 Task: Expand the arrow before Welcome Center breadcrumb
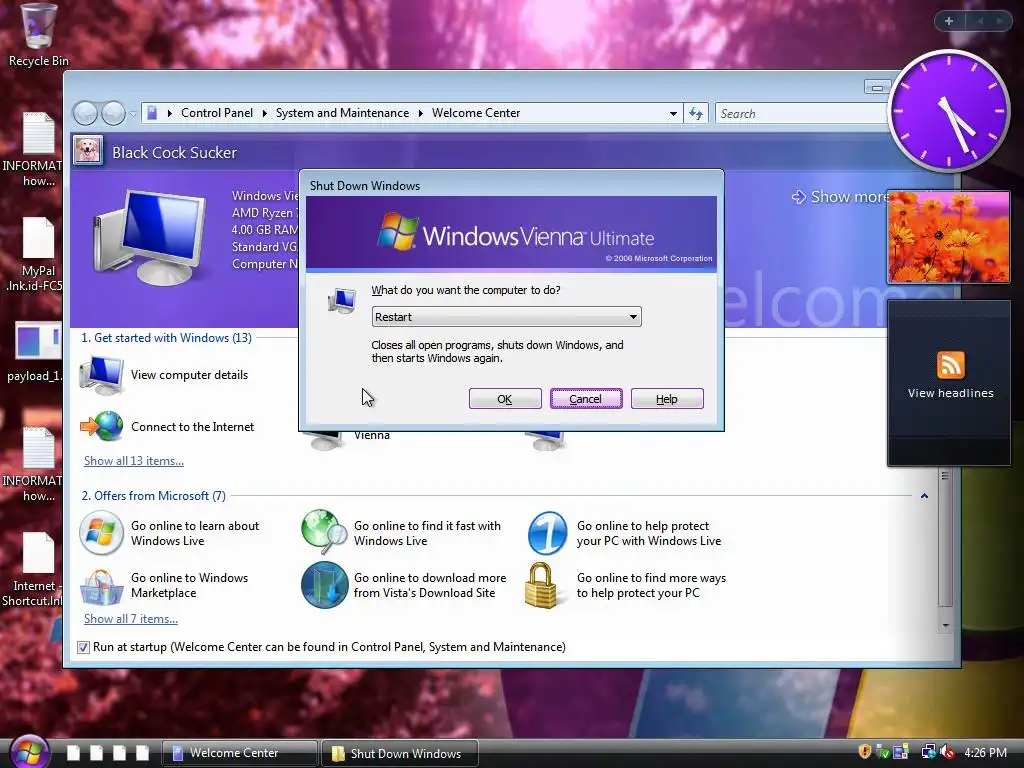[421, 114]
